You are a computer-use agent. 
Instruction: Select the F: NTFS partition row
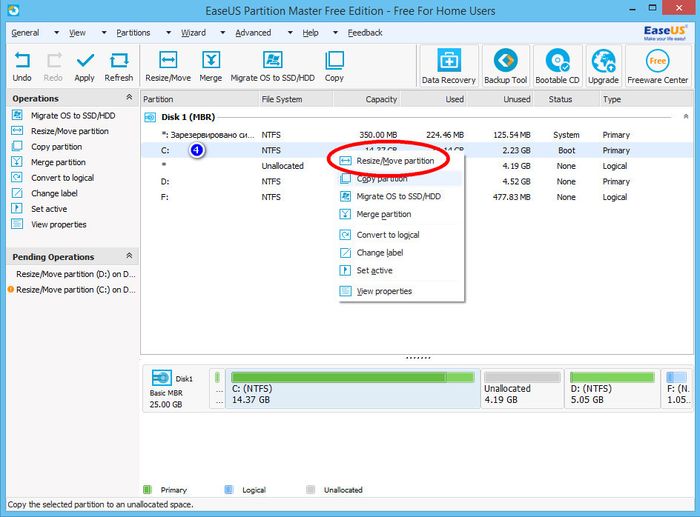pos(417,197)
